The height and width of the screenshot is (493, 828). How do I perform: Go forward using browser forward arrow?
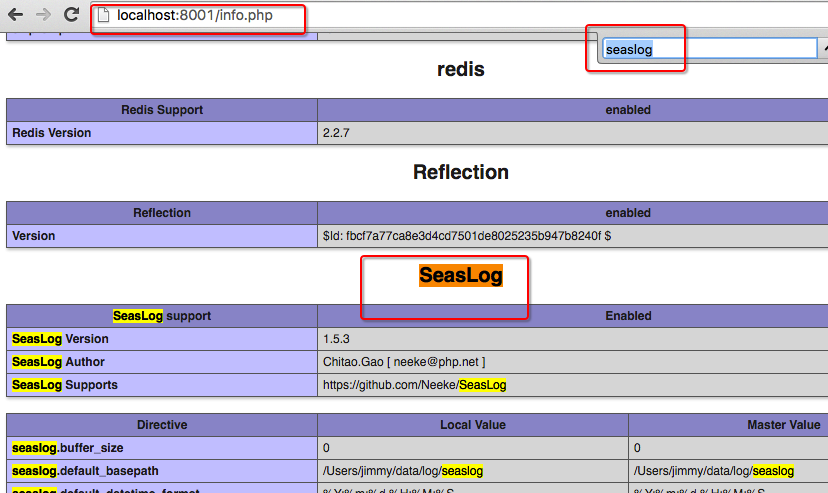click(x=43, y=15)
